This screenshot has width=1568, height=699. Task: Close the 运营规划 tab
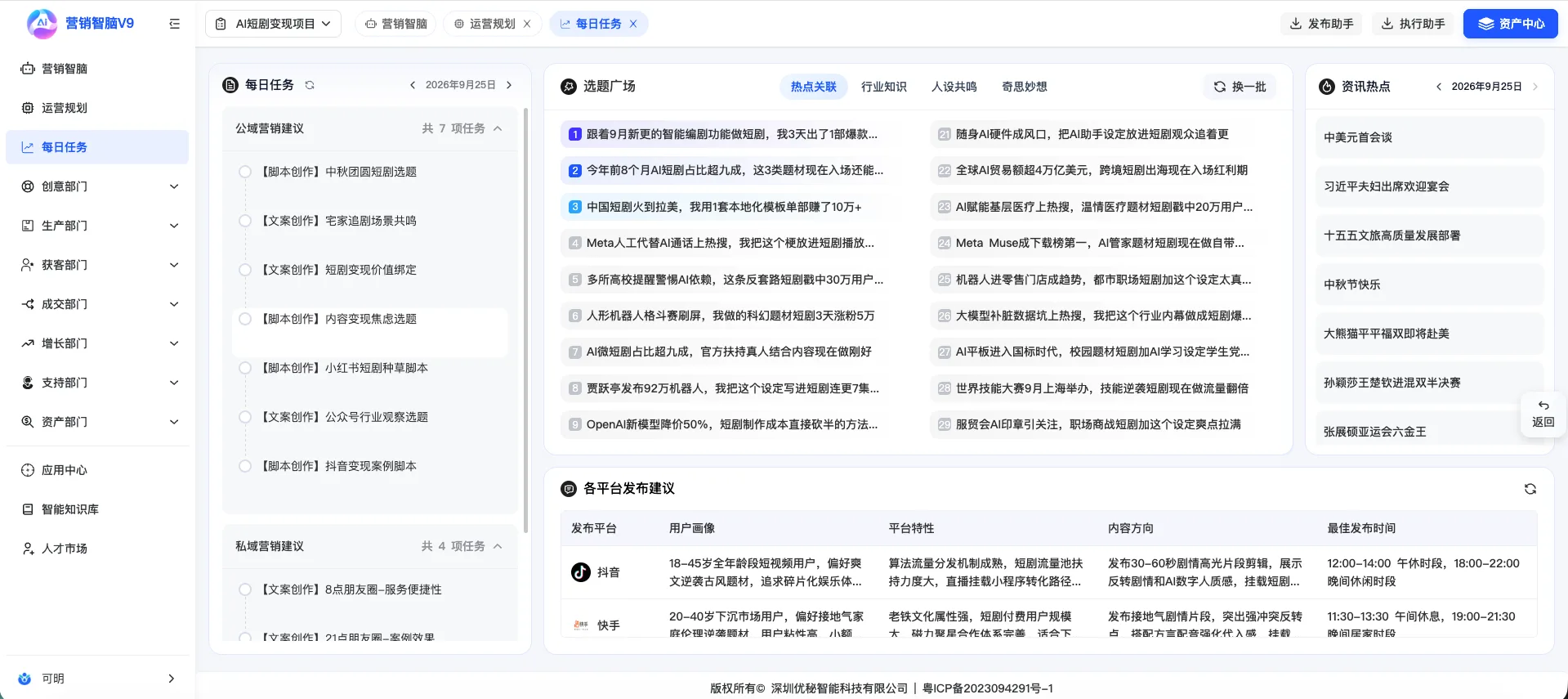click(x=527, y=24)
